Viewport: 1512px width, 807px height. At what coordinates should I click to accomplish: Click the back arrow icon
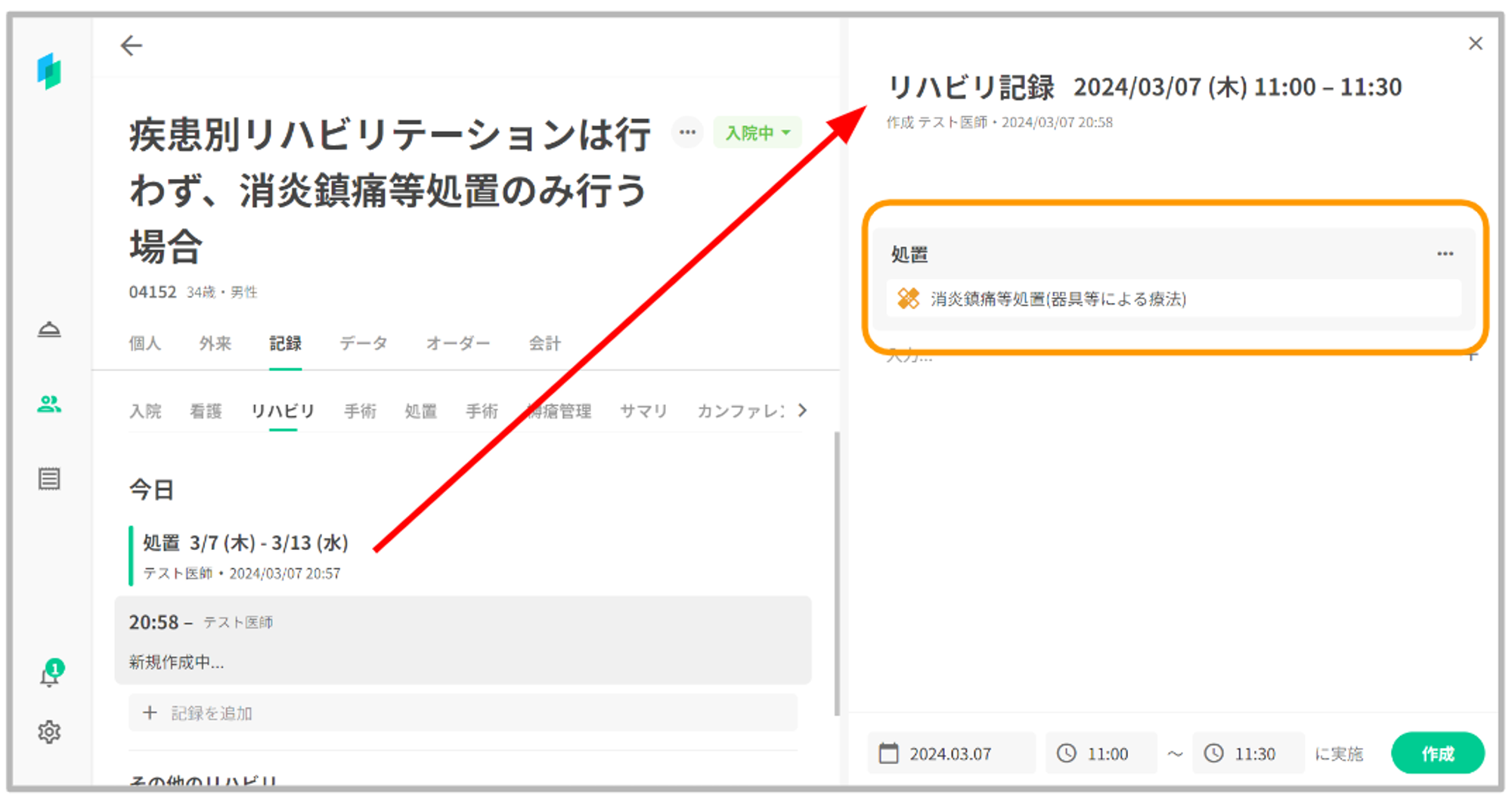(x=132, y=46)
